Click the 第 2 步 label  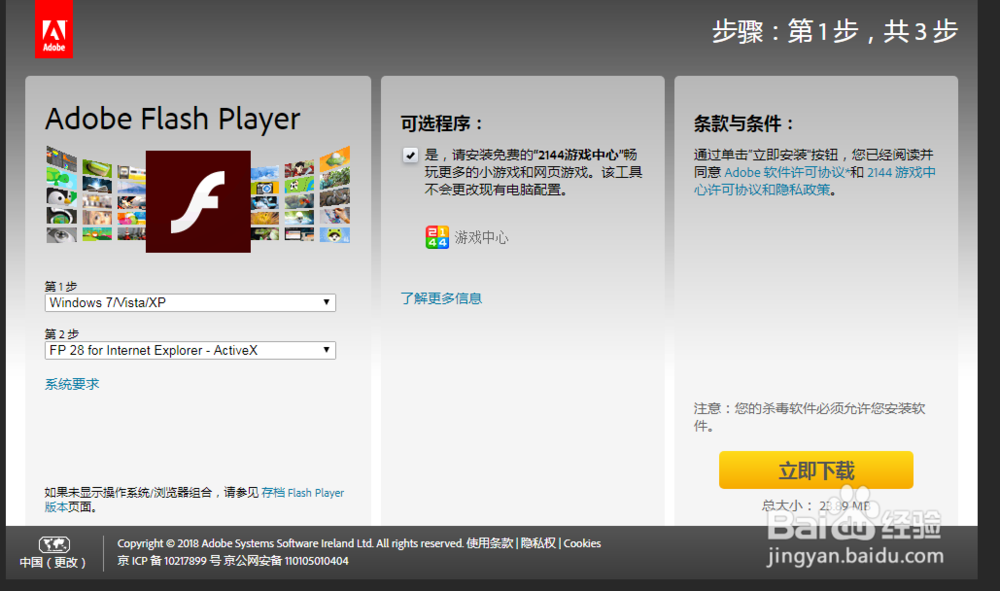click(x=61, y=334)
